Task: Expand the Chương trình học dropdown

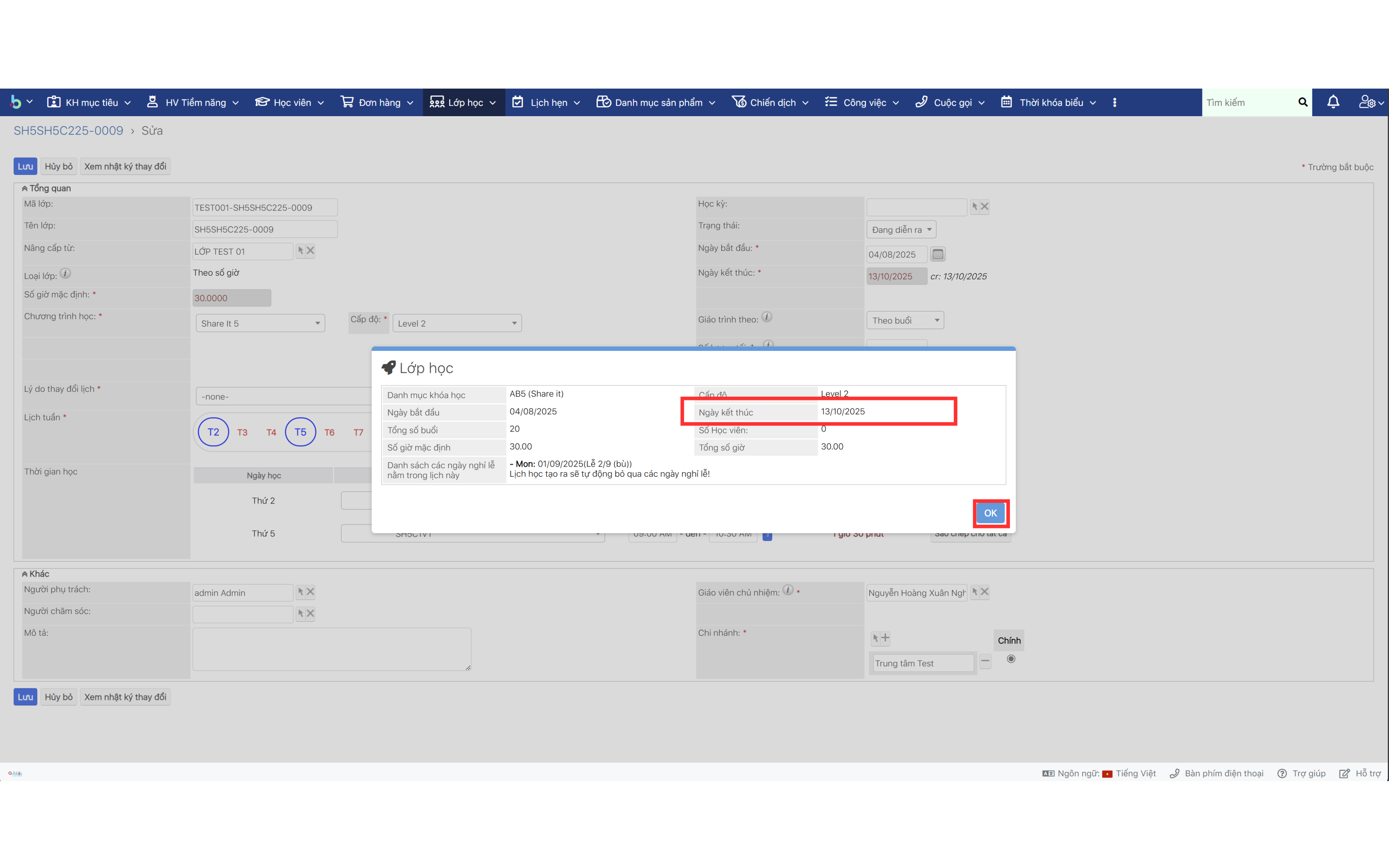Action: [x=260, y=323]
